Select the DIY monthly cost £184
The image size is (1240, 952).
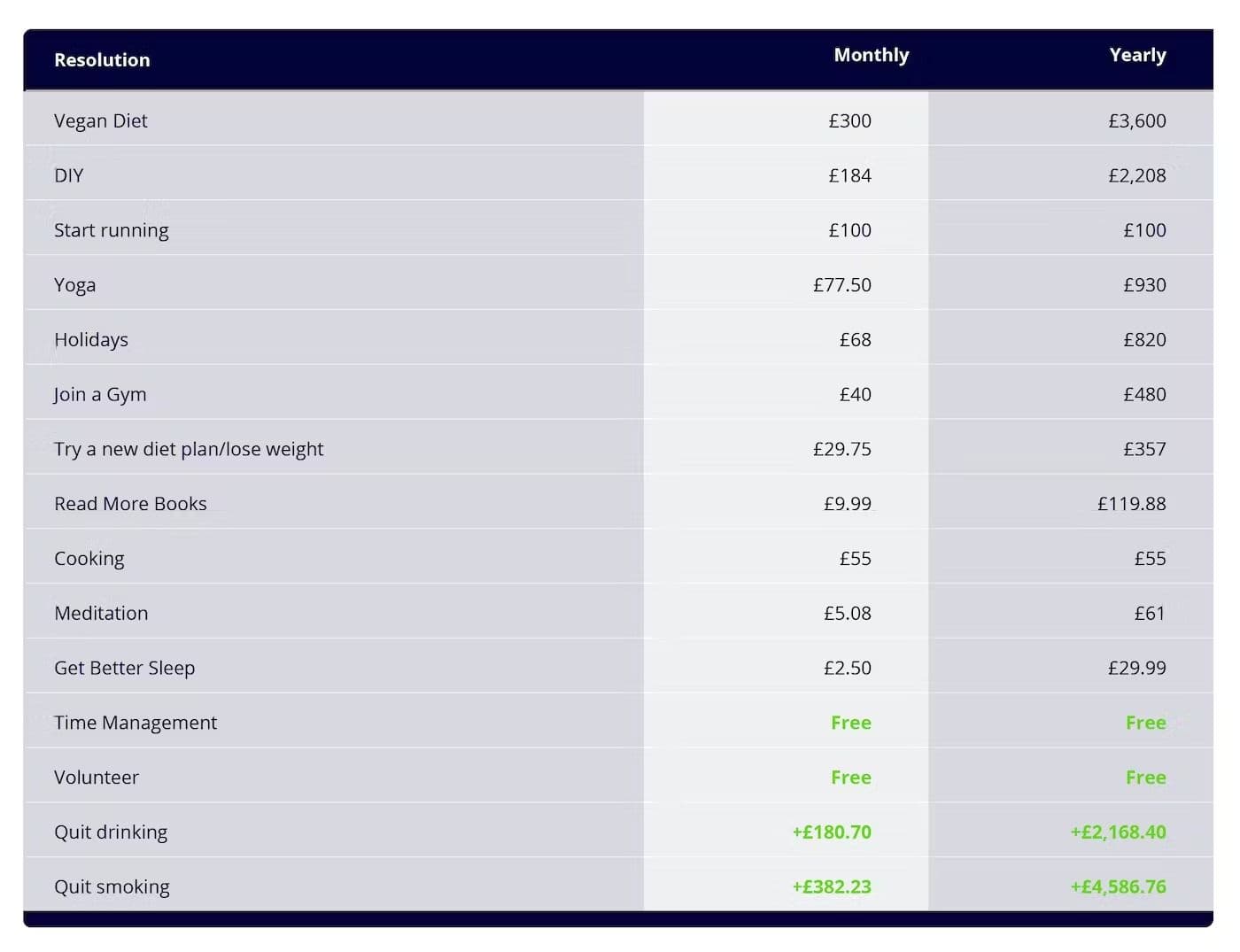pos(849,175)
